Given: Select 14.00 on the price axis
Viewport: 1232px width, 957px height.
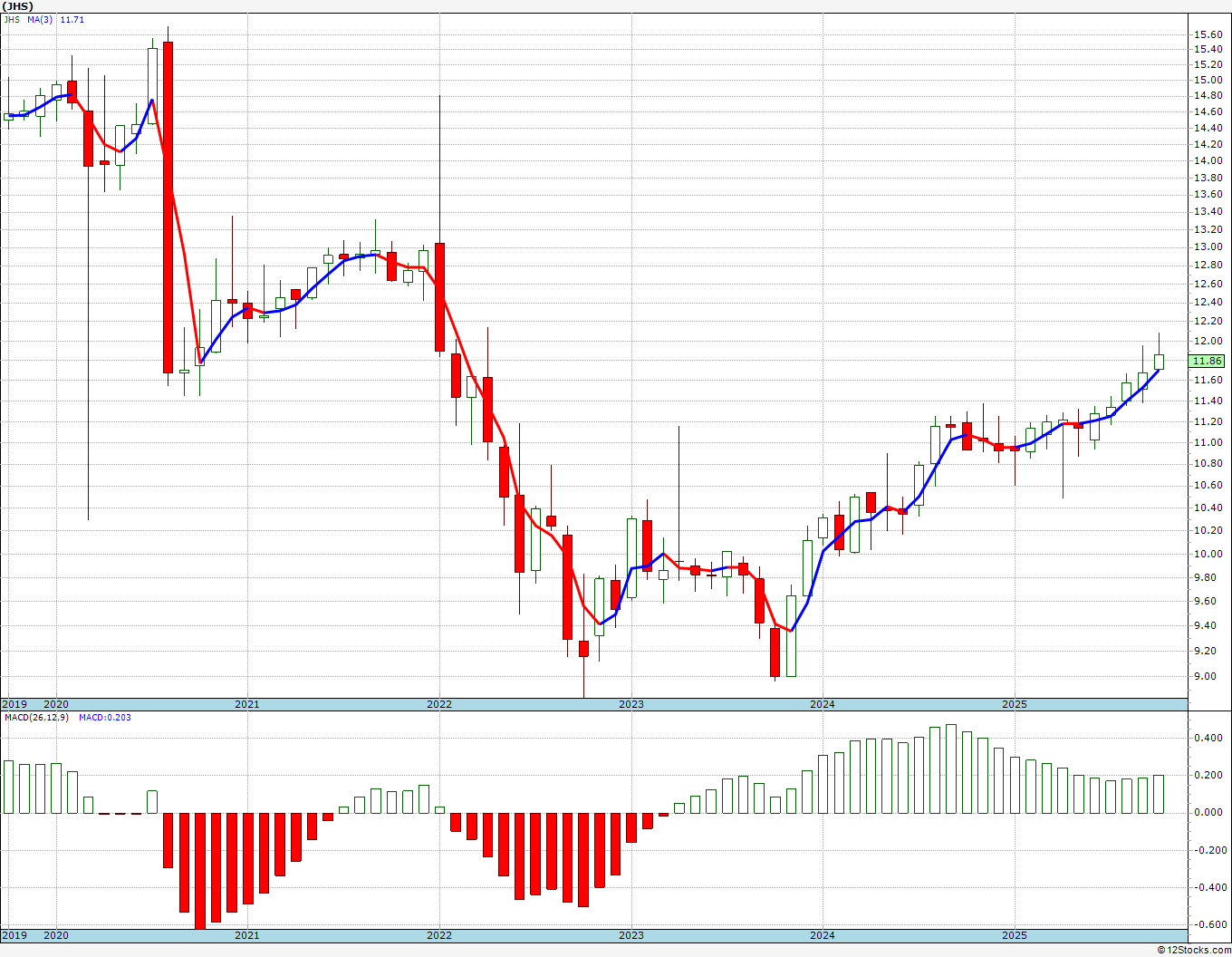Looking at the screenshot, I should 1208,160.
